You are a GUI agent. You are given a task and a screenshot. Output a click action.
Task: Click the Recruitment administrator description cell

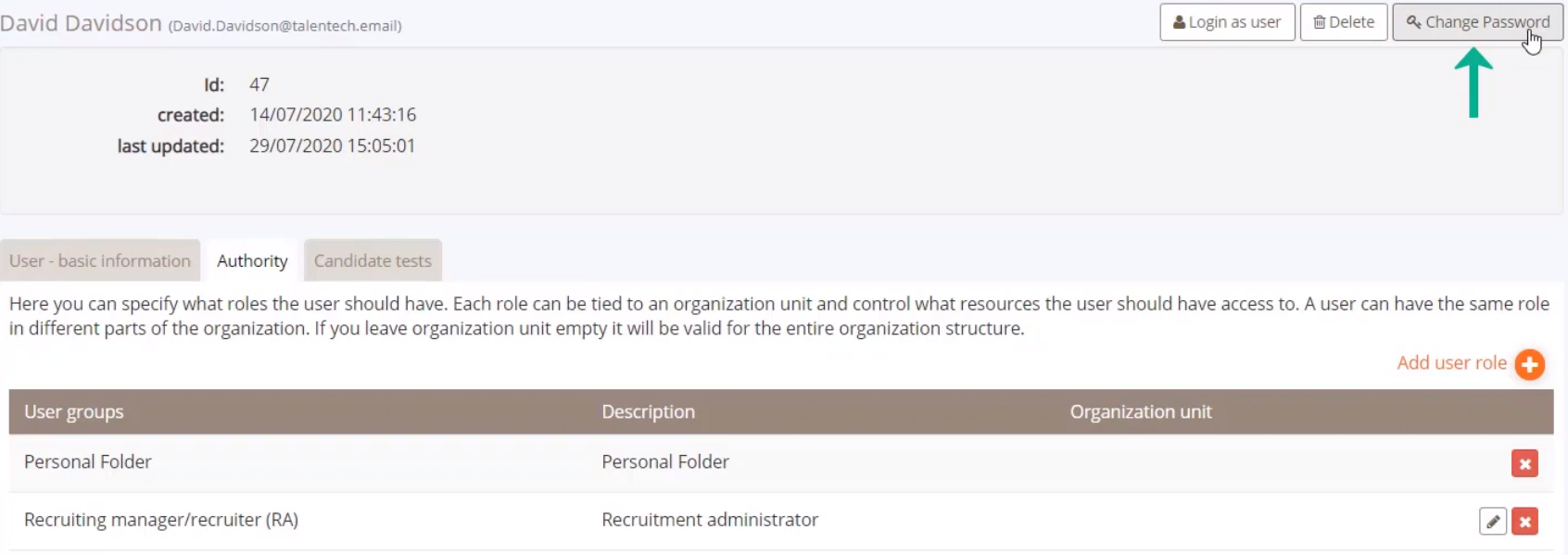[710, 520]
